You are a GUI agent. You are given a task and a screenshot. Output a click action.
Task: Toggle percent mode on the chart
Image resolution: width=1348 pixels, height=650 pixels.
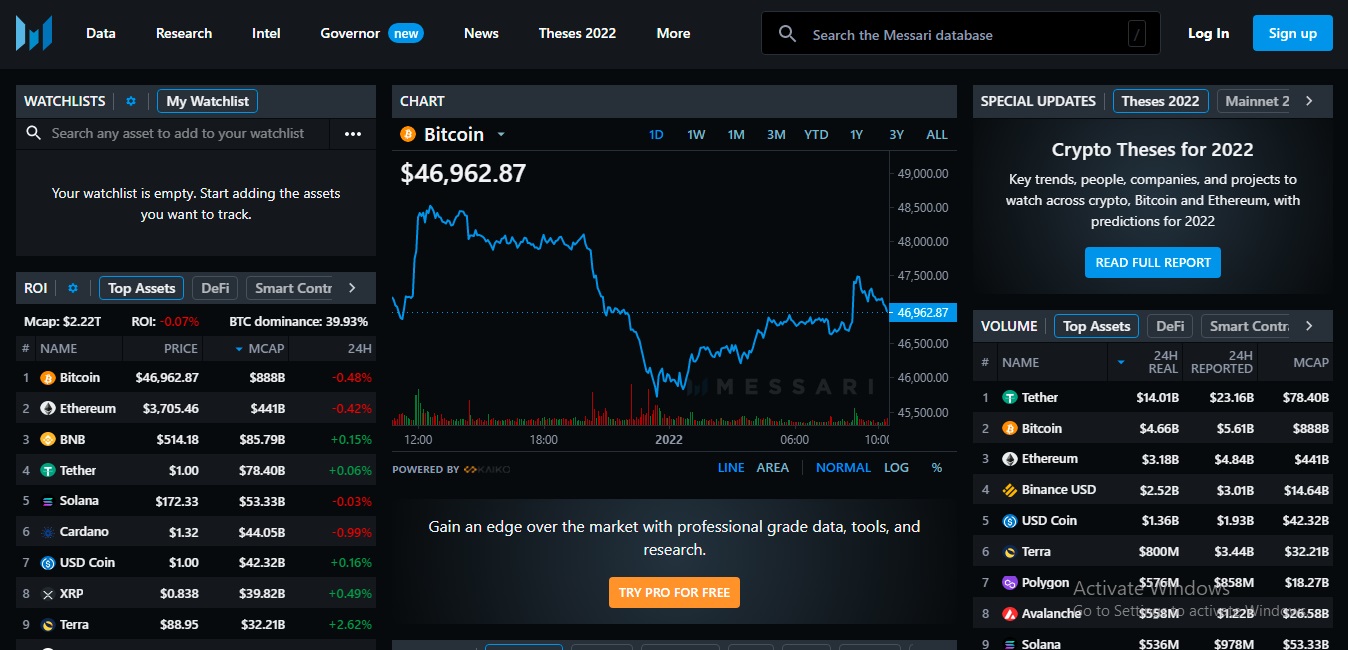(x=937, y=468)
